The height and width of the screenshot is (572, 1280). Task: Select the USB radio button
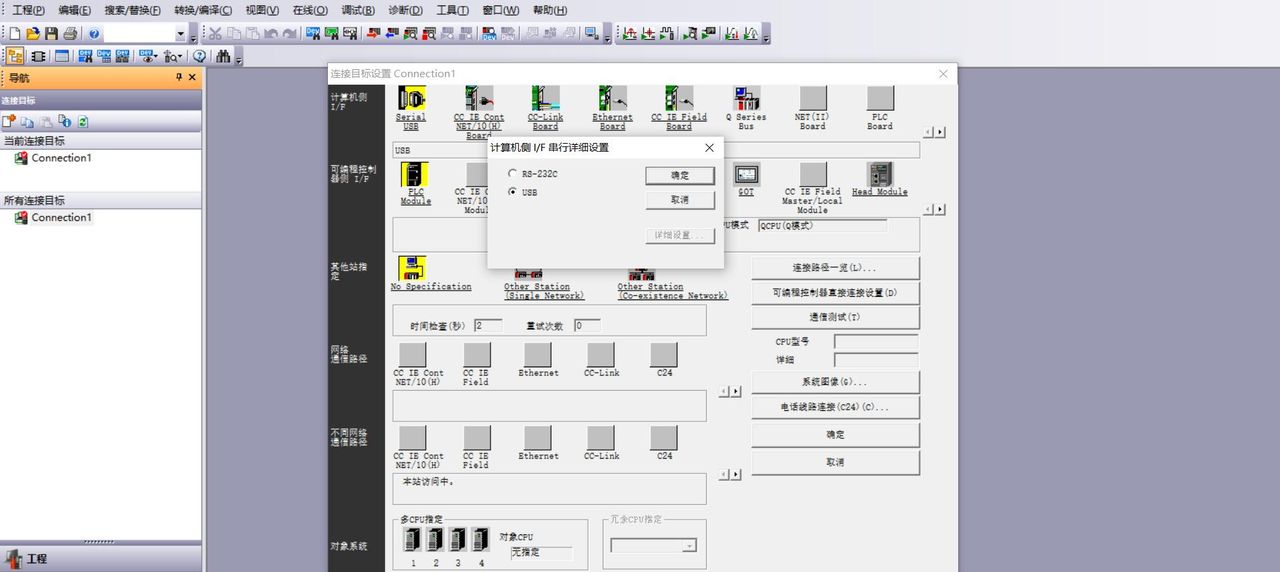tap(513, 192)
